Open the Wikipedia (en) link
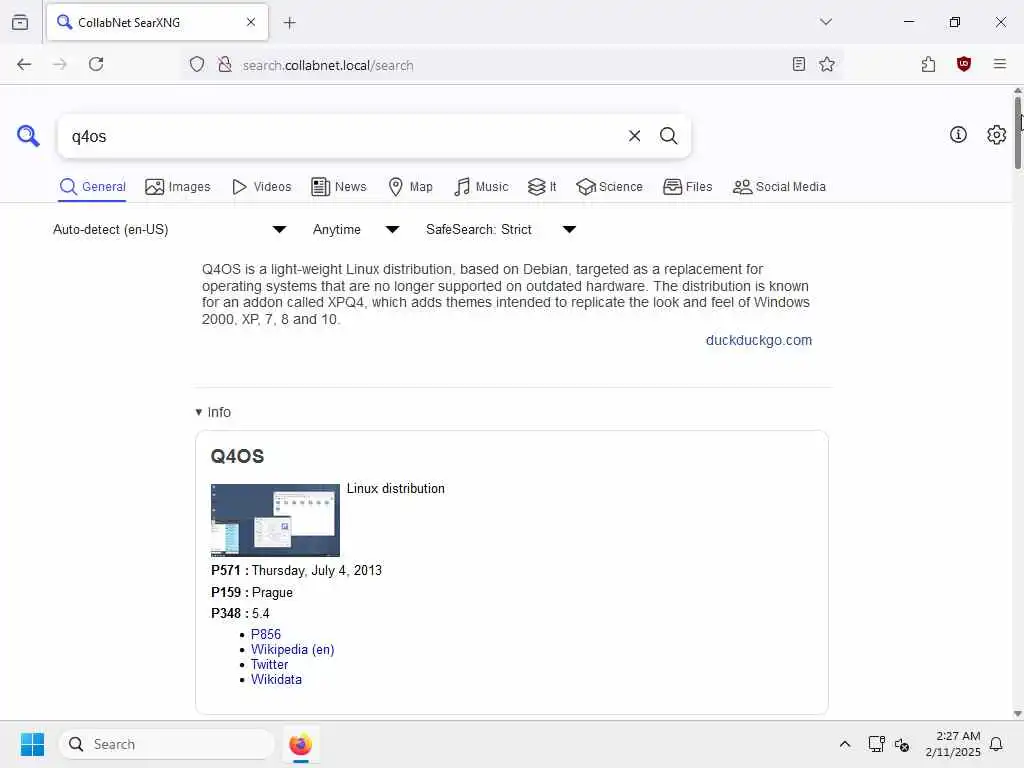 tap(293, 649)
